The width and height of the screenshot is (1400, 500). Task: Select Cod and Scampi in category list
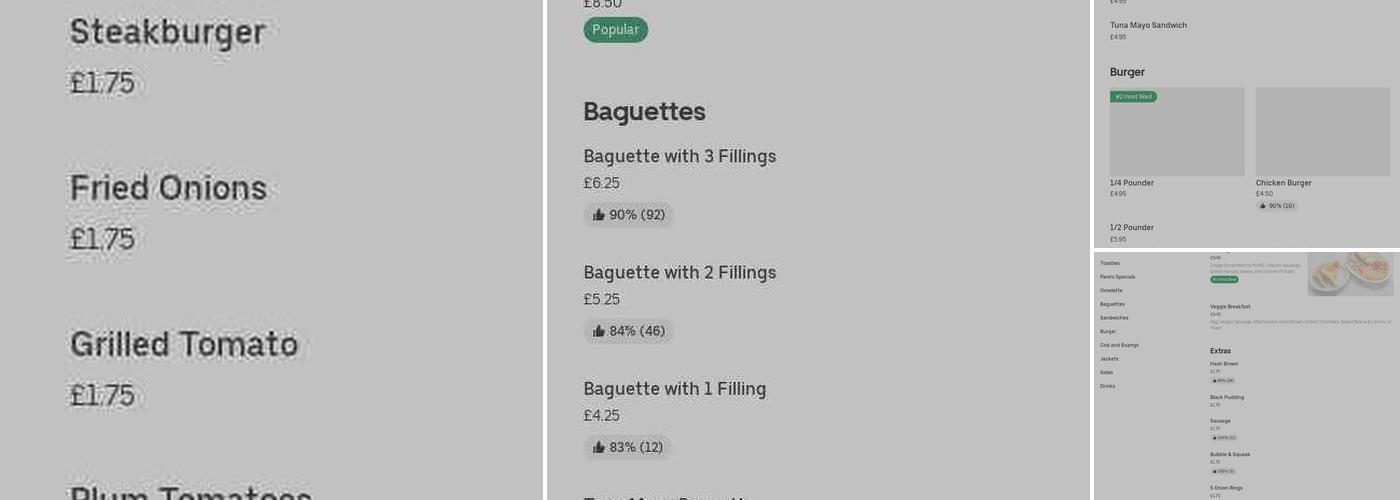pos(1119,345)
